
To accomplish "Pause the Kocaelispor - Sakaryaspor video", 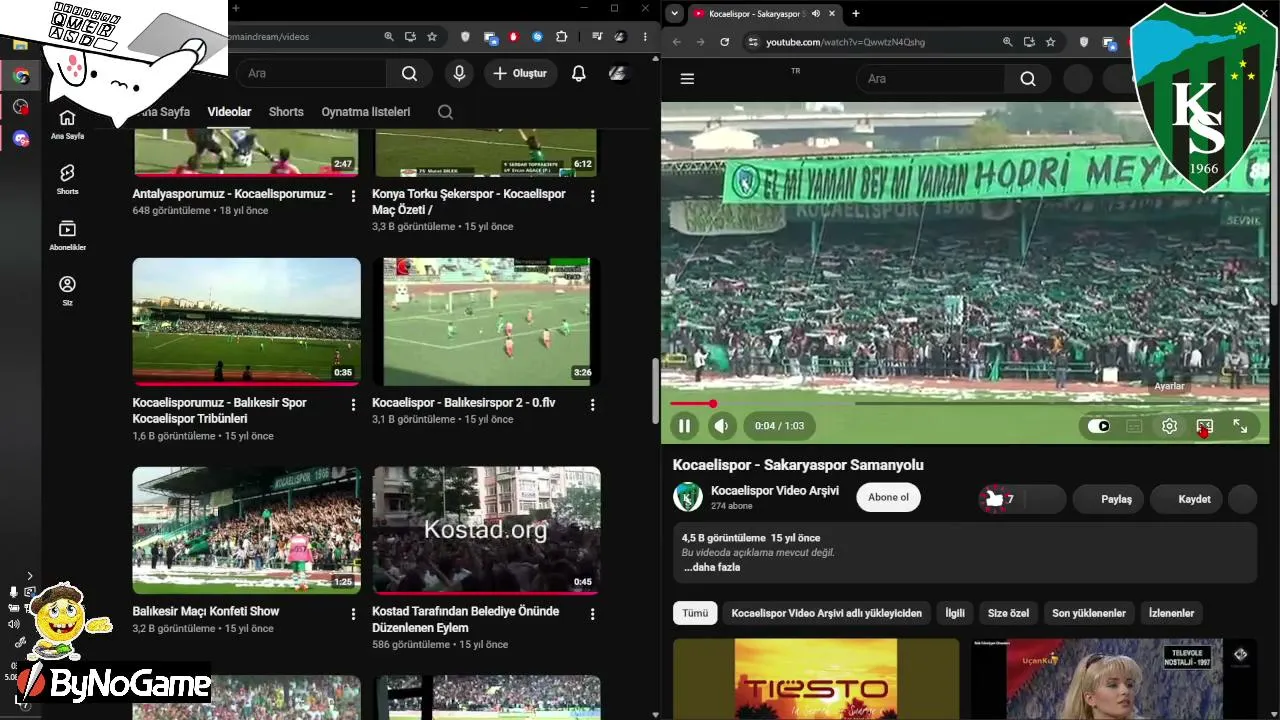I will (x=684, y=426).
